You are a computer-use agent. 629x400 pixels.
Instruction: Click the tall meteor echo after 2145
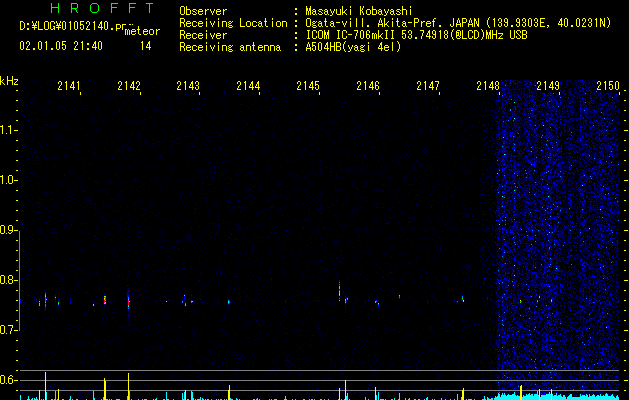[x=339, y=290]
